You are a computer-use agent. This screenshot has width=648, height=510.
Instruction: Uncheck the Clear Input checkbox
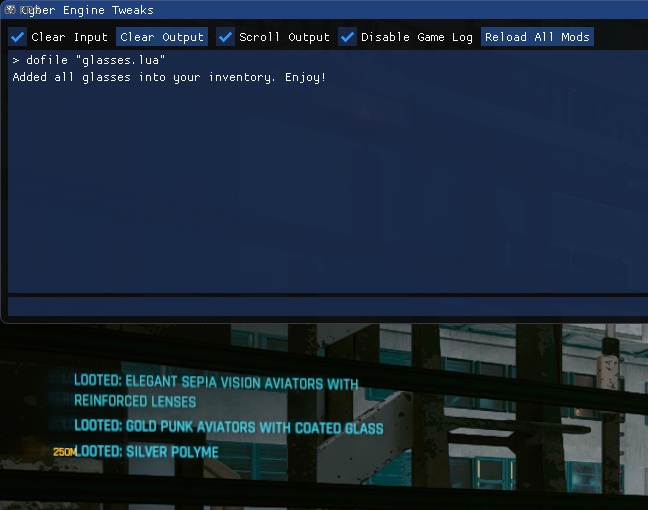click(18, 37)
